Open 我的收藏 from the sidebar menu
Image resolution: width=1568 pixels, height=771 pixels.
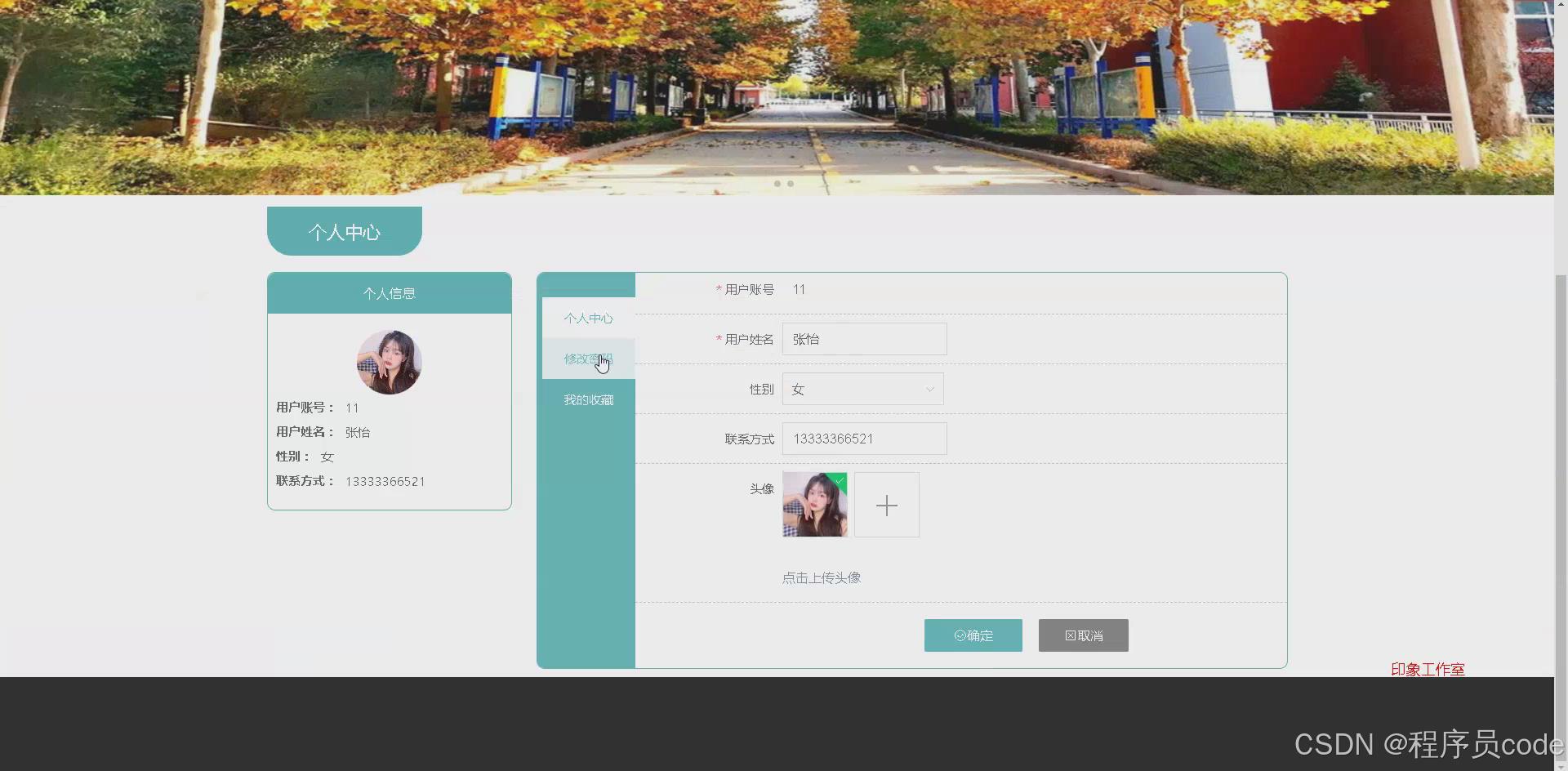point(588,399)
